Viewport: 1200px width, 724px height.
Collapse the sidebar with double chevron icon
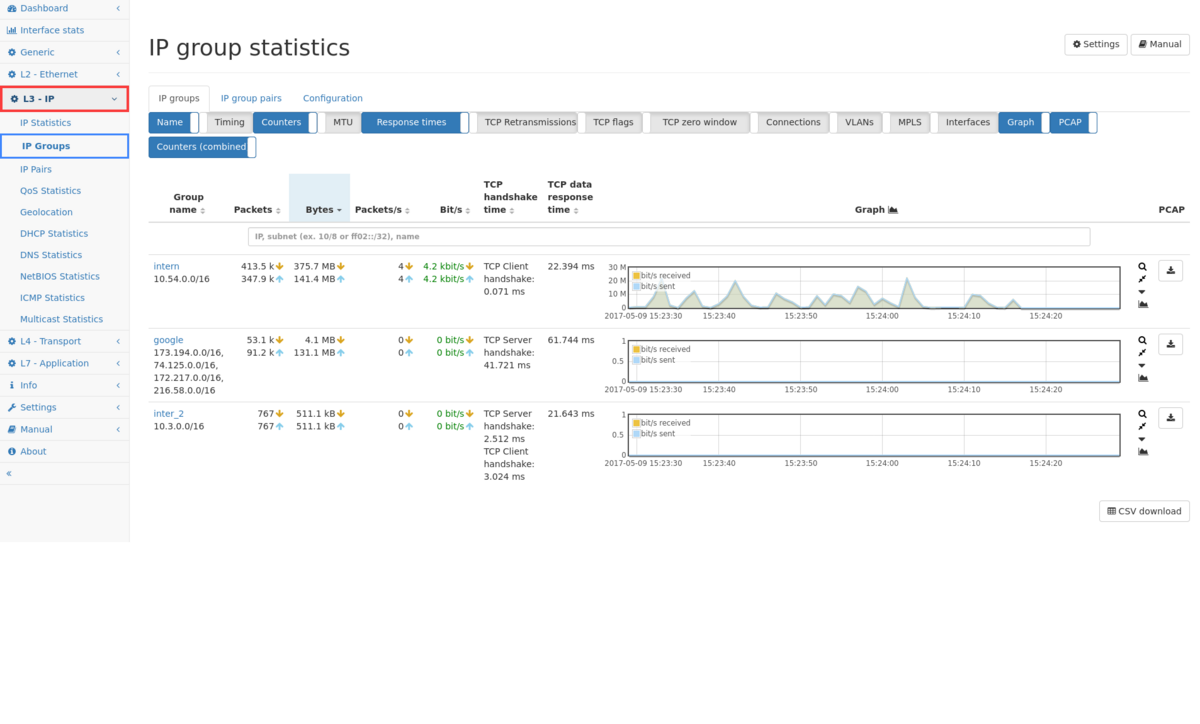pos(9,474)
